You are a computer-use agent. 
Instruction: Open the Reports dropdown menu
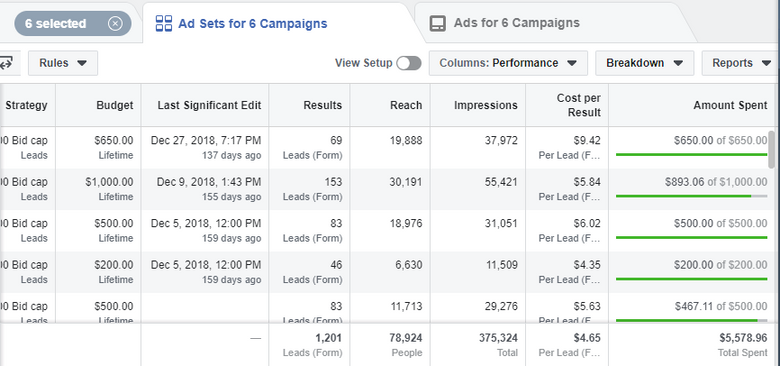pos(740,63)
